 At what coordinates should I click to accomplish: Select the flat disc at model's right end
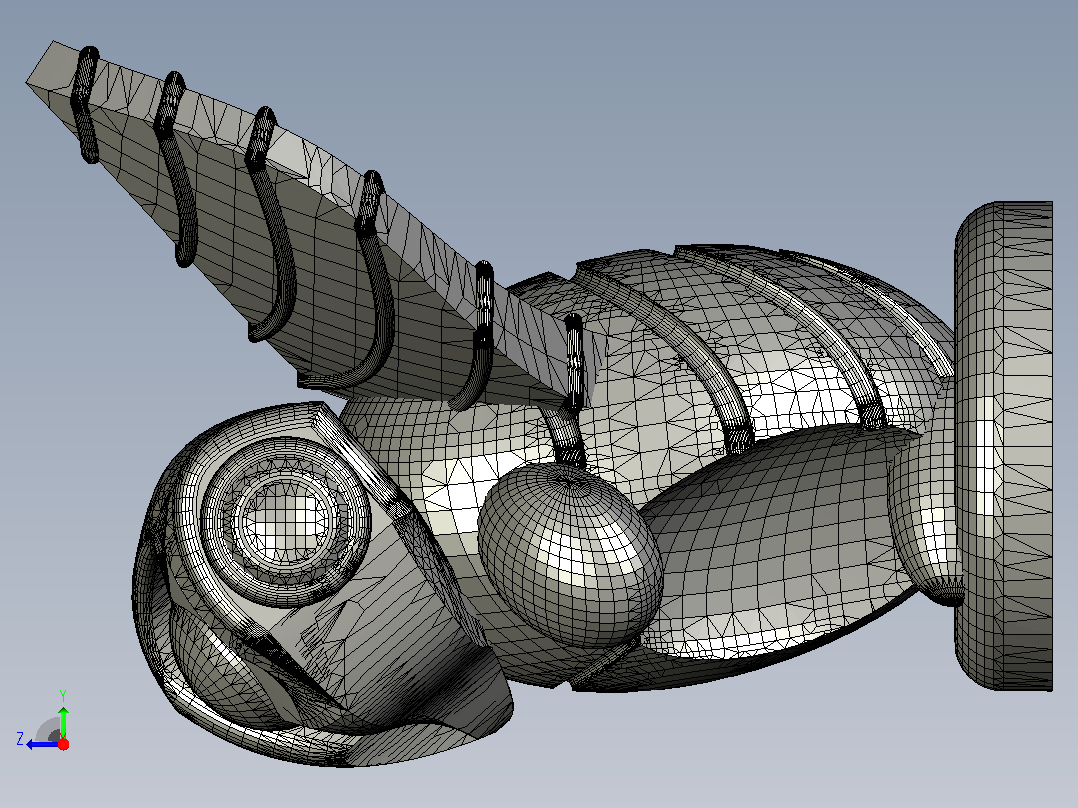[1004, 446]
